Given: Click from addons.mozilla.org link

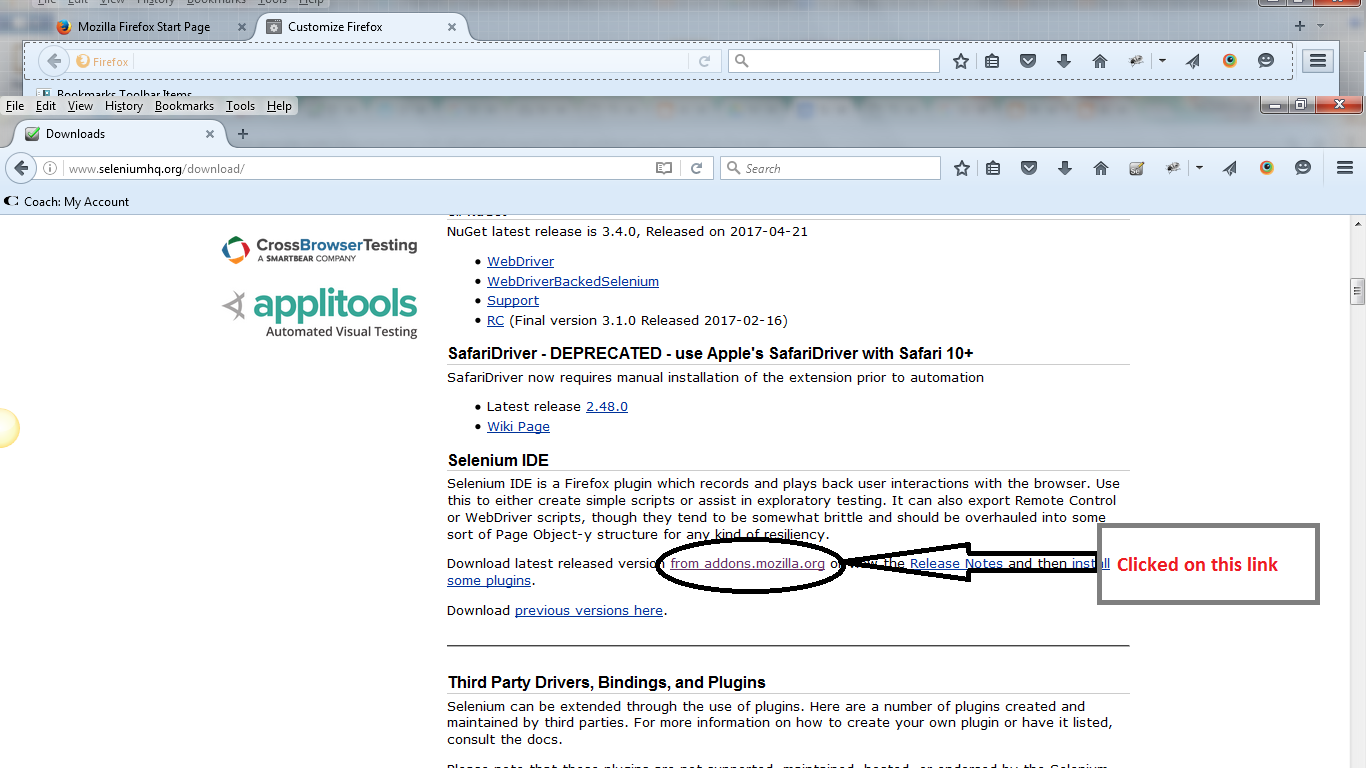Looking at the screenshot, I should coord(748,564).
